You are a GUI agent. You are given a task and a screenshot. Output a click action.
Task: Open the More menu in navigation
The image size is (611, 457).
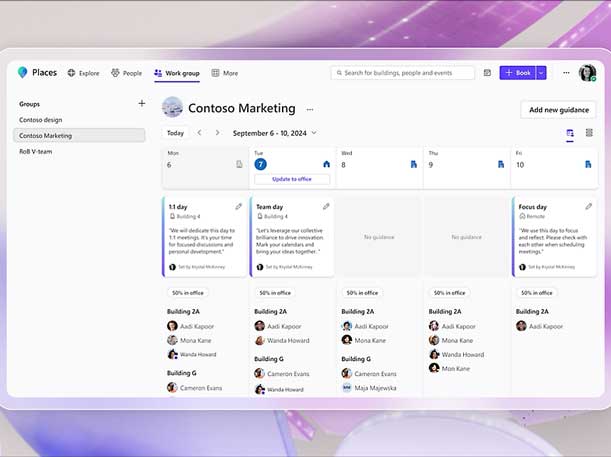click(x=224, y=73)
